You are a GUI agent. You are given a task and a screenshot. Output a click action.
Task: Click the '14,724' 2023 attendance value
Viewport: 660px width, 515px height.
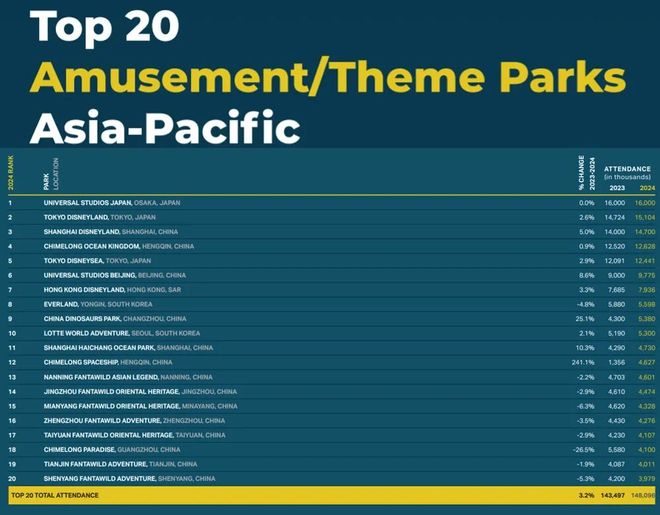[x=615, y=217]
